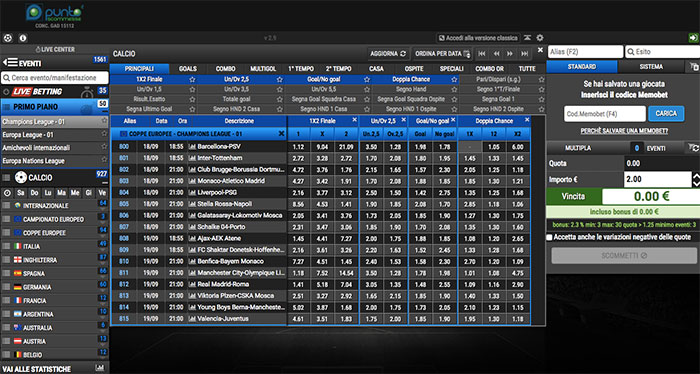Star the Amichevoli internazionali entry

point(104,147)
